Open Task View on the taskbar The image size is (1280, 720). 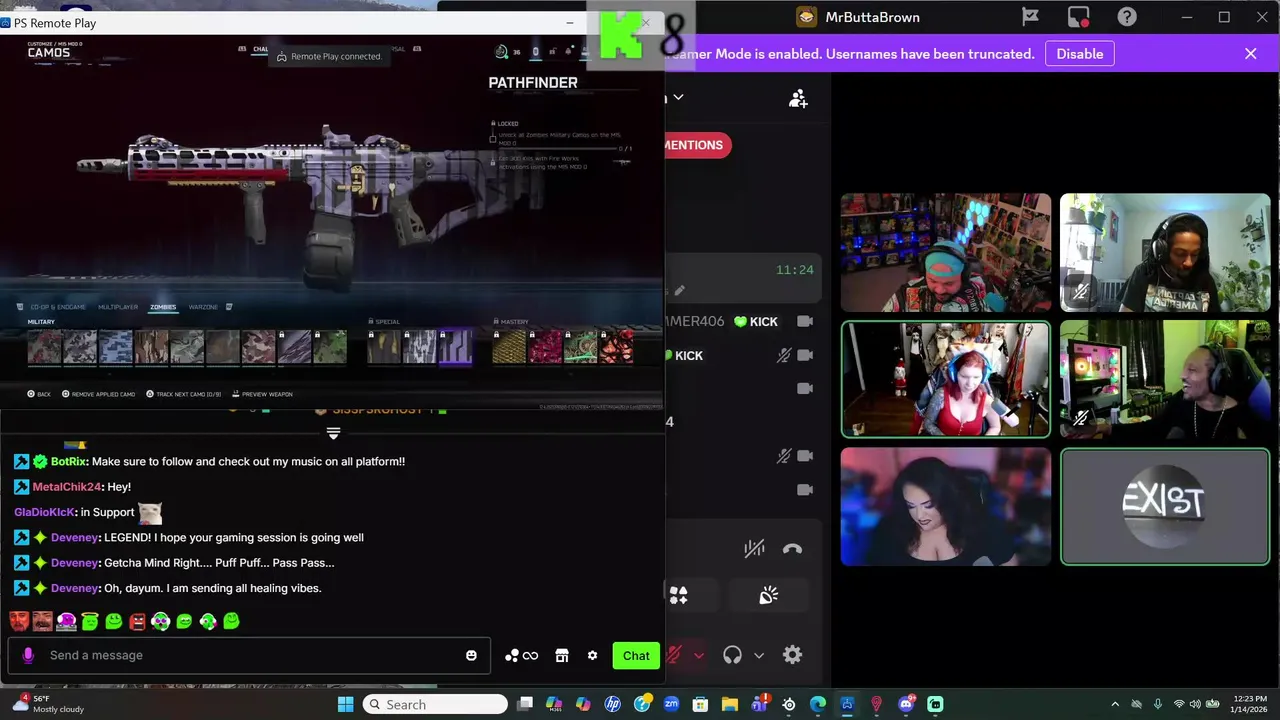tap(525, 704)
